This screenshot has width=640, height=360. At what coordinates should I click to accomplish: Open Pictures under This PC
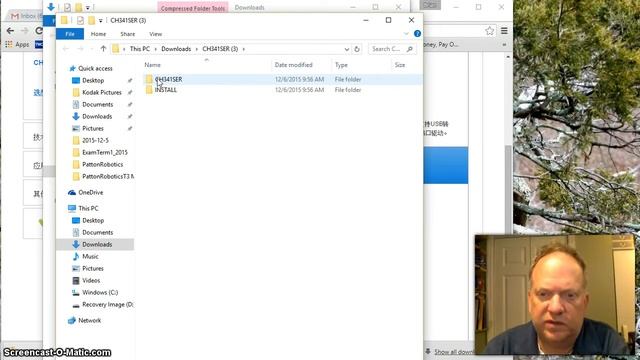(93, 269)
